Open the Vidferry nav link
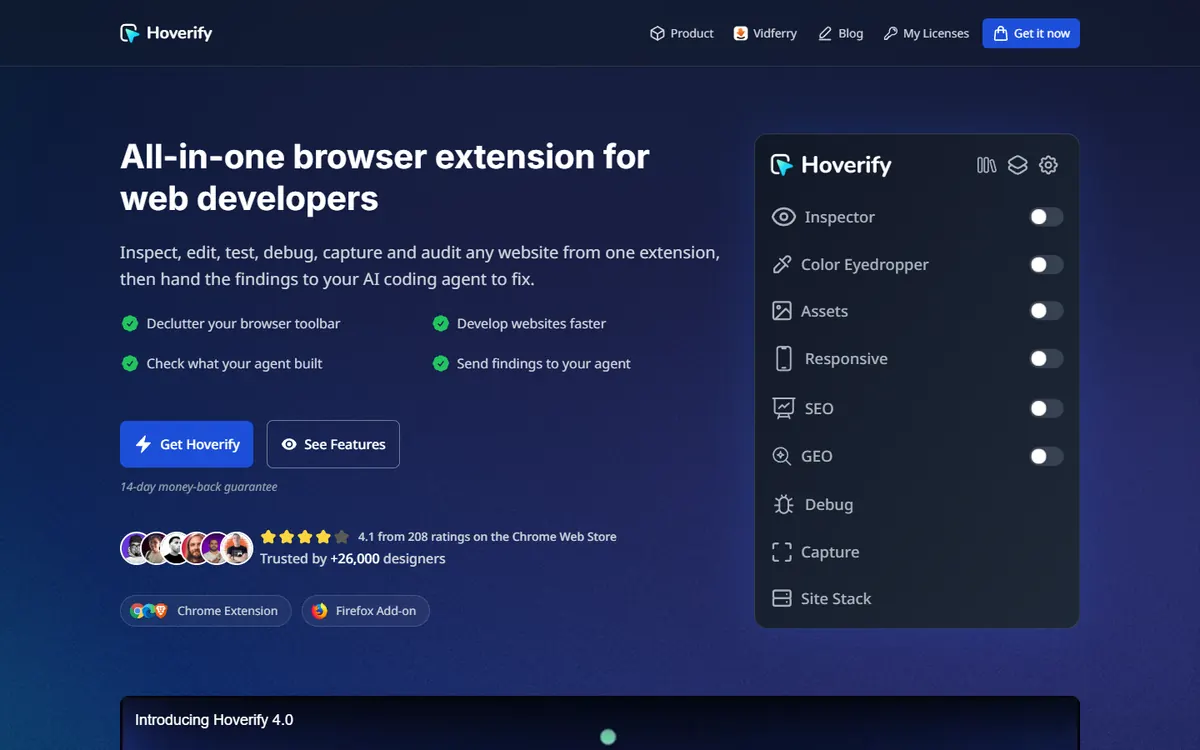The image size is (1200, 750). point(765,33)
